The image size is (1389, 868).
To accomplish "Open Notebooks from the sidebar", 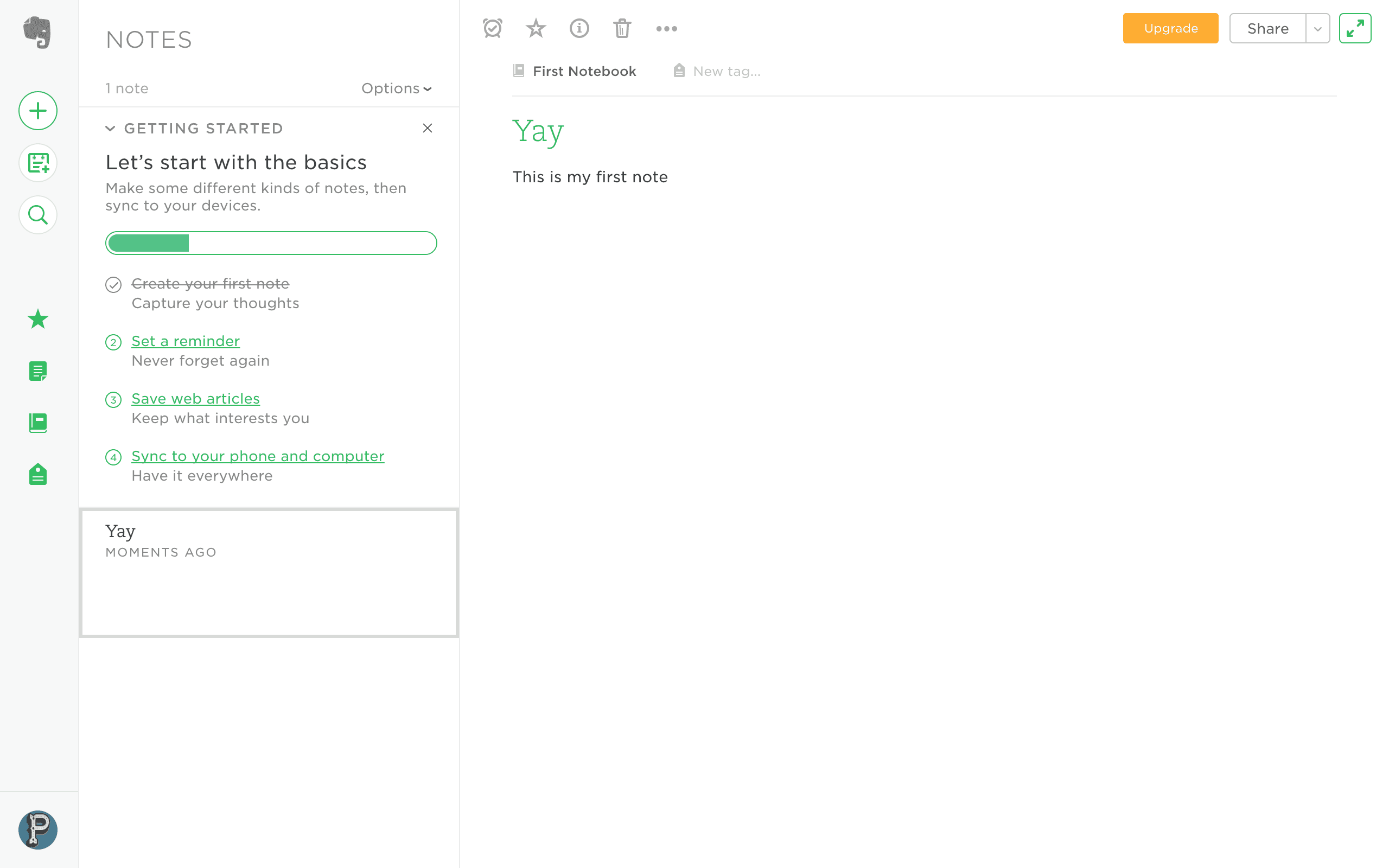I will [x=38, y=423].
